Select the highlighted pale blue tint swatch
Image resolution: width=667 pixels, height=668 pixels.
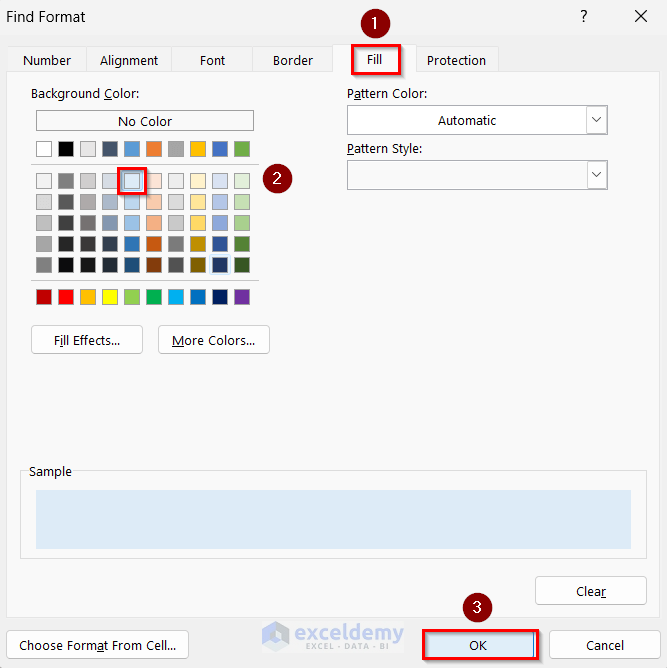pos(132,181)
